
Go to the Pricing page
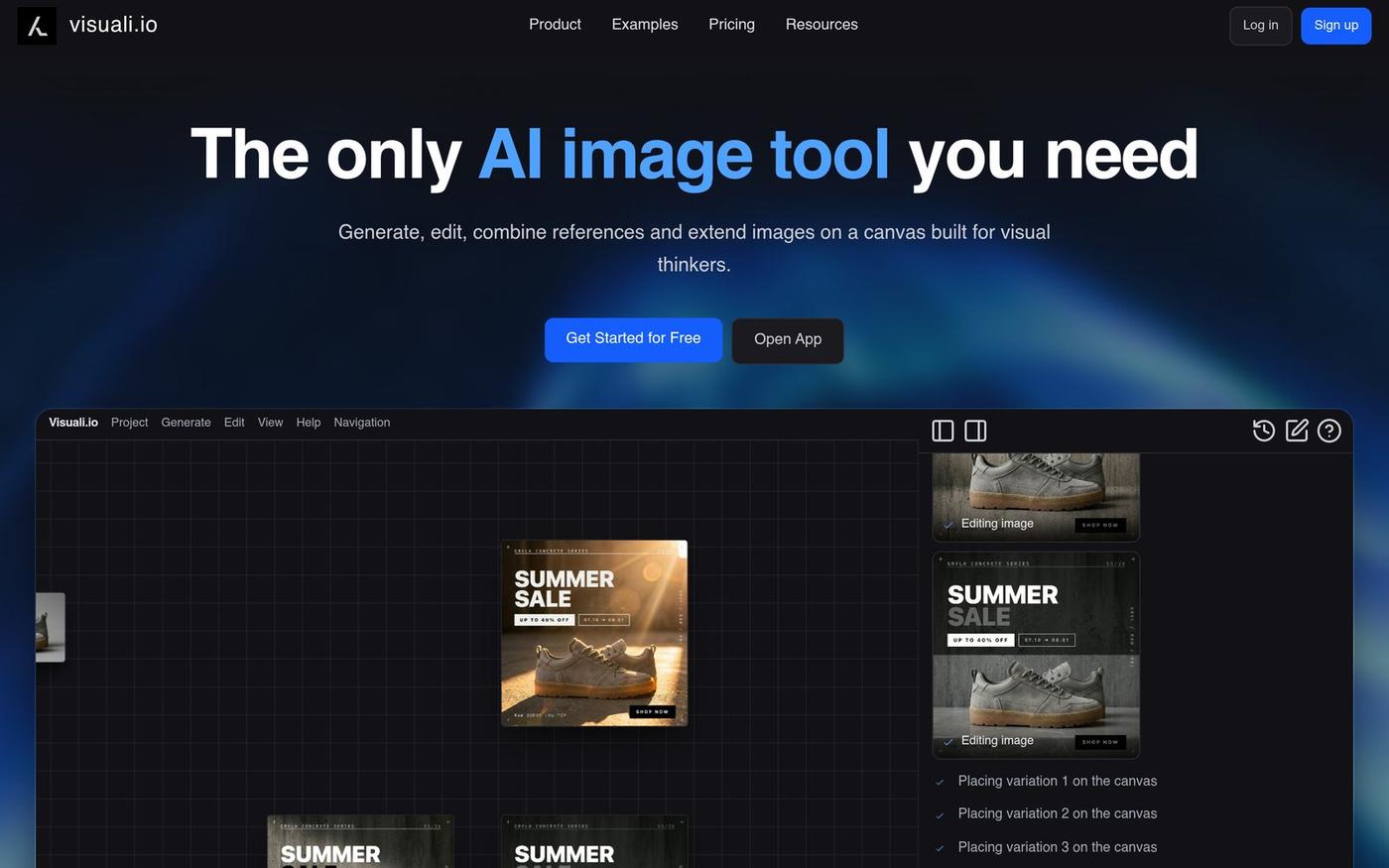[731, 25]
